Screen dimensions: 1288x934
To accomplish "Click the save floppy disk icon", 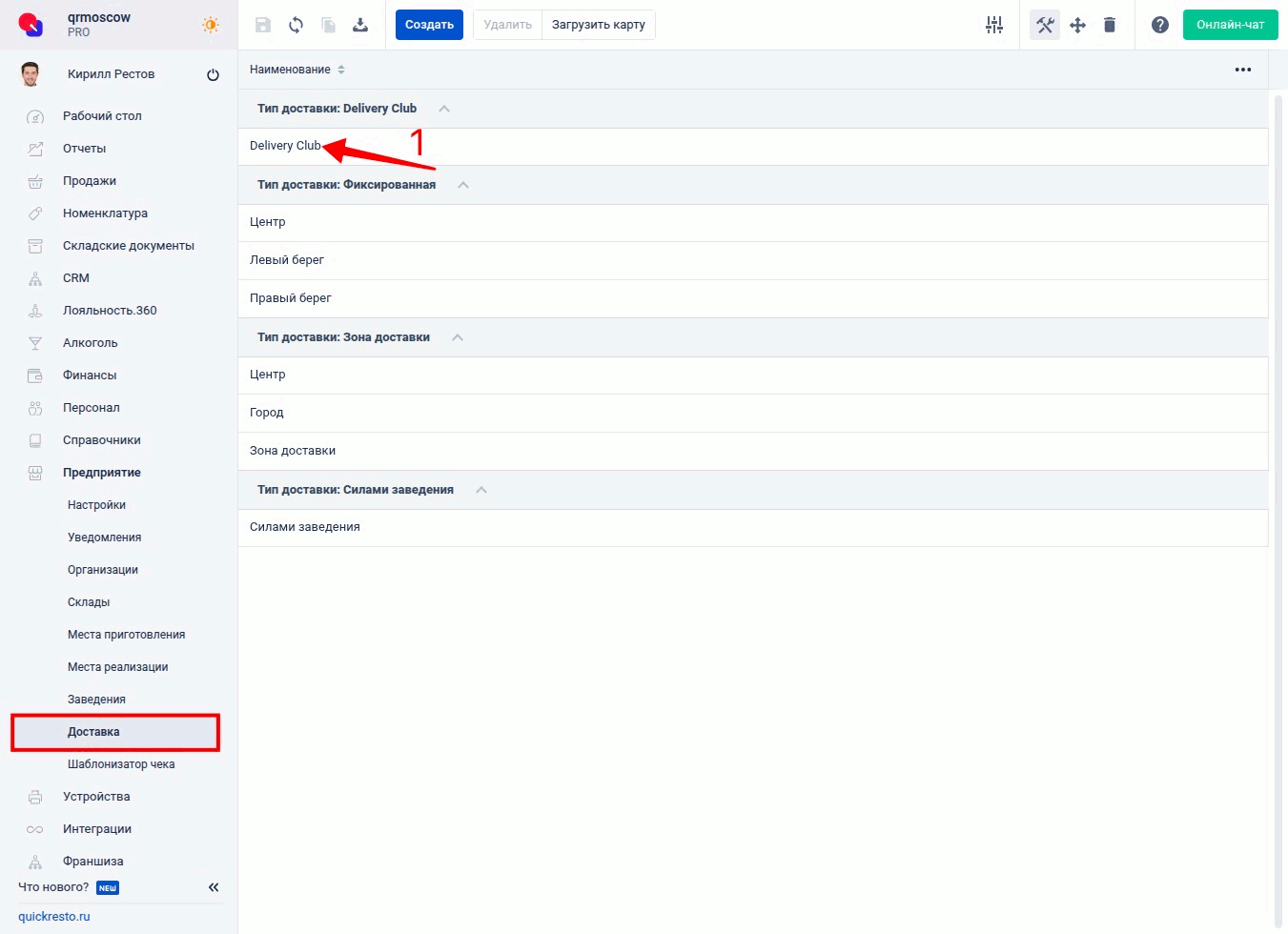I will [263, 25].
